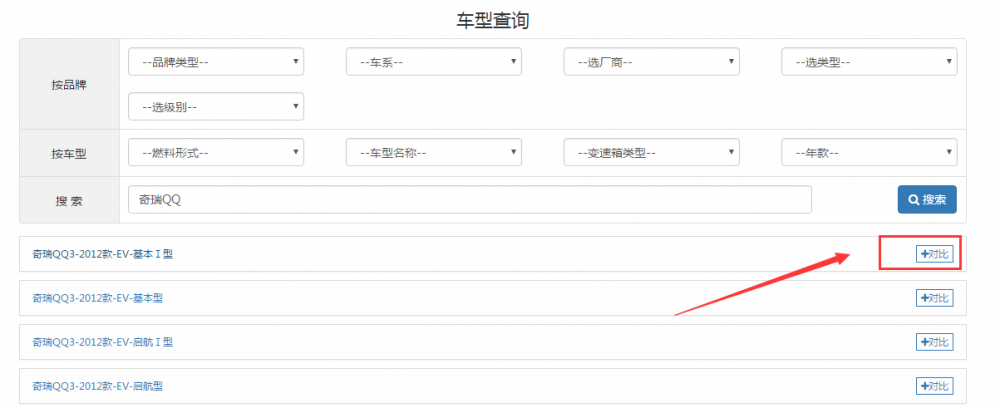Expand the 车系 series dropdown
Screen dimensions: 1000x408
tap(433, 62)
